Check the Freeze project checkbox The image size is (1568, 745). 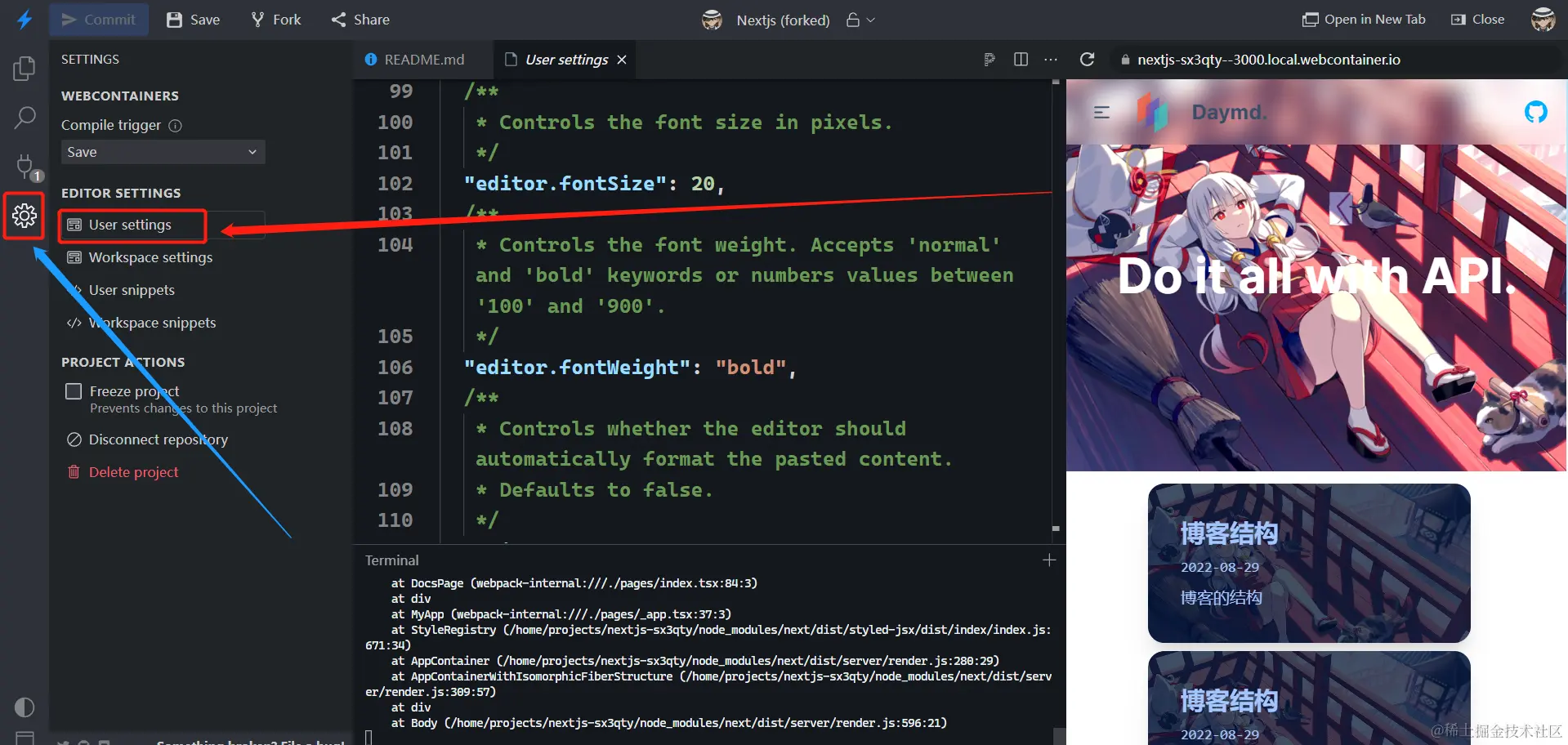pyautogui.click(x=74, y=391)
